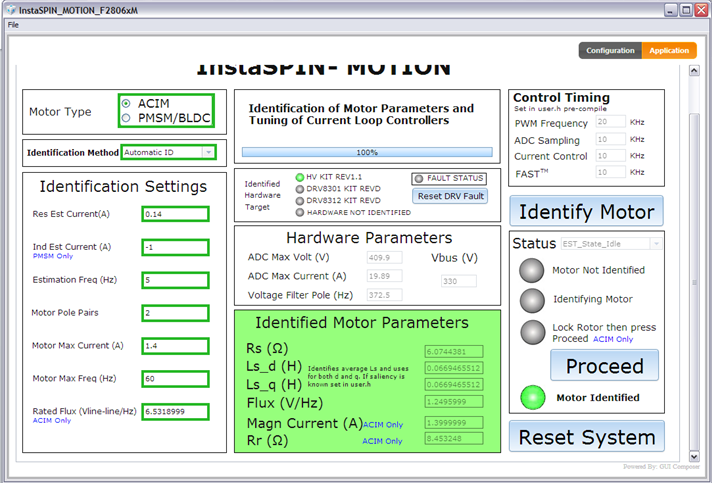Click the Rr value 8.453248

[x=454, y=439]
